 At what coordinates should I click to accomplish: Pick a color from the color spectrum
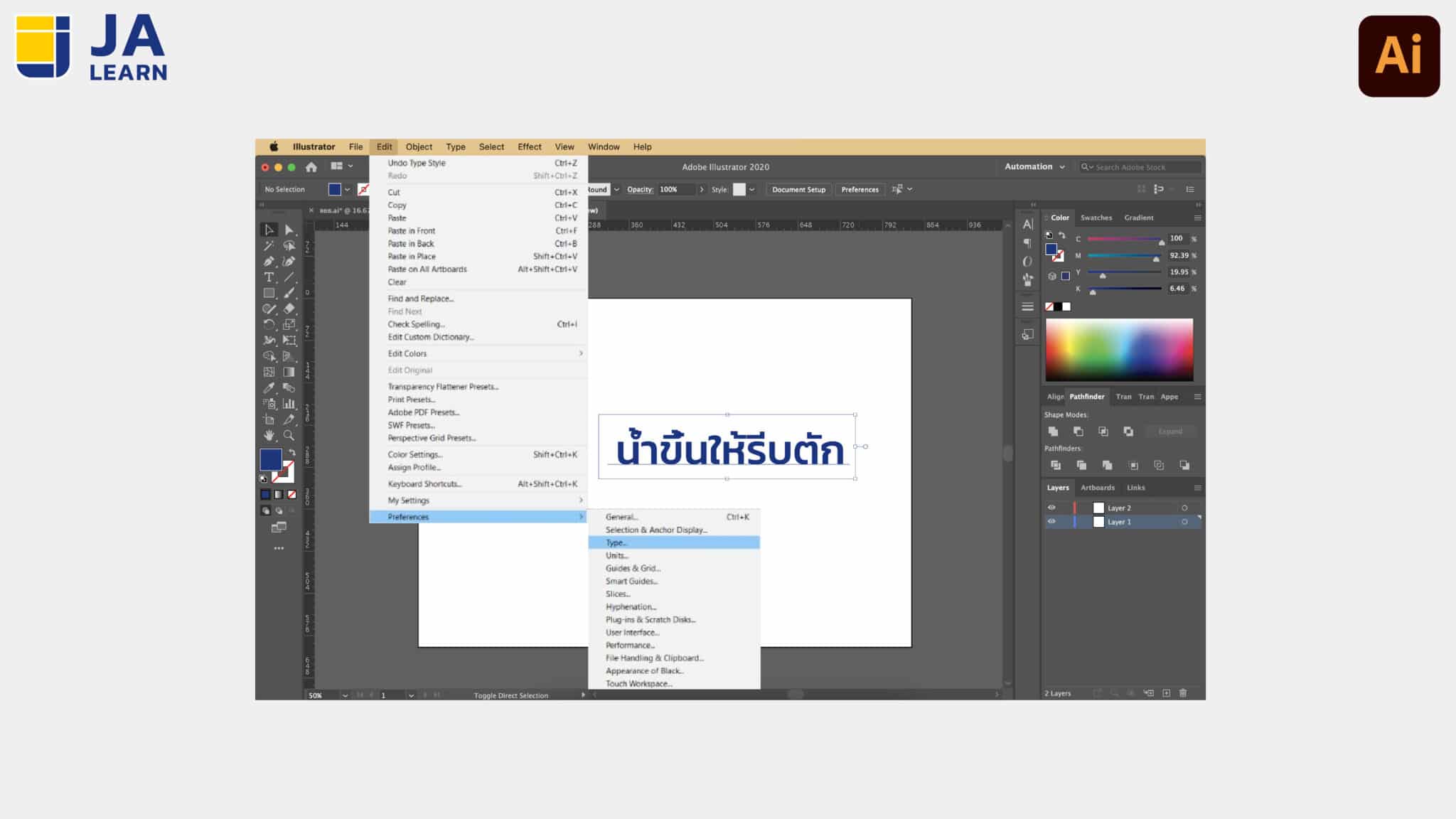tap(1120, 348)
